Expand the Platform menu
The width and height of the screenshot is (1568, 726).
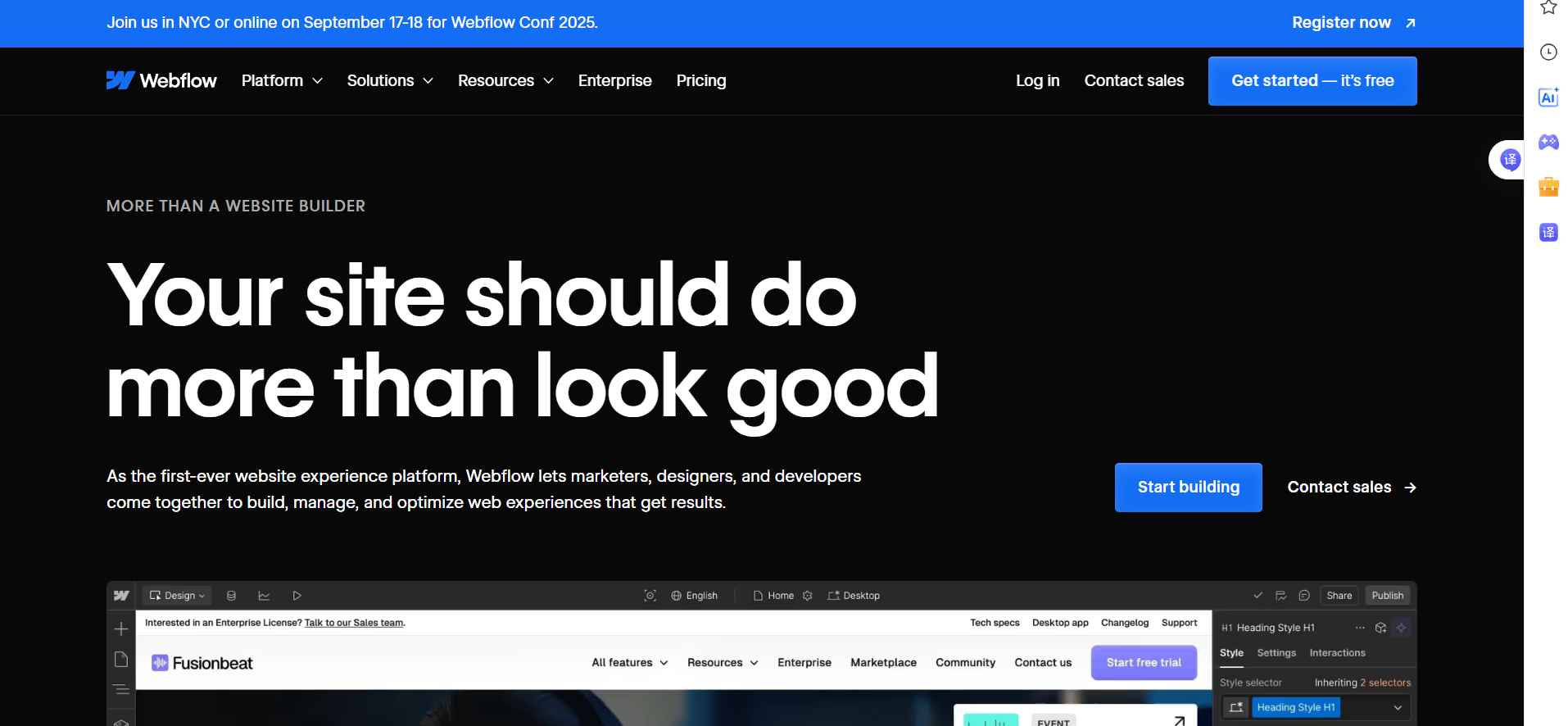point(282,80)
